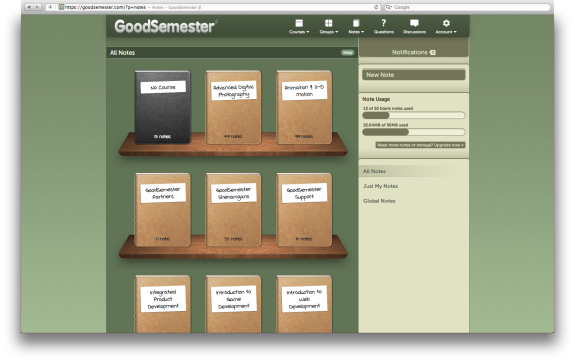Open the Discussions speech bubble icon

[414, 23]
